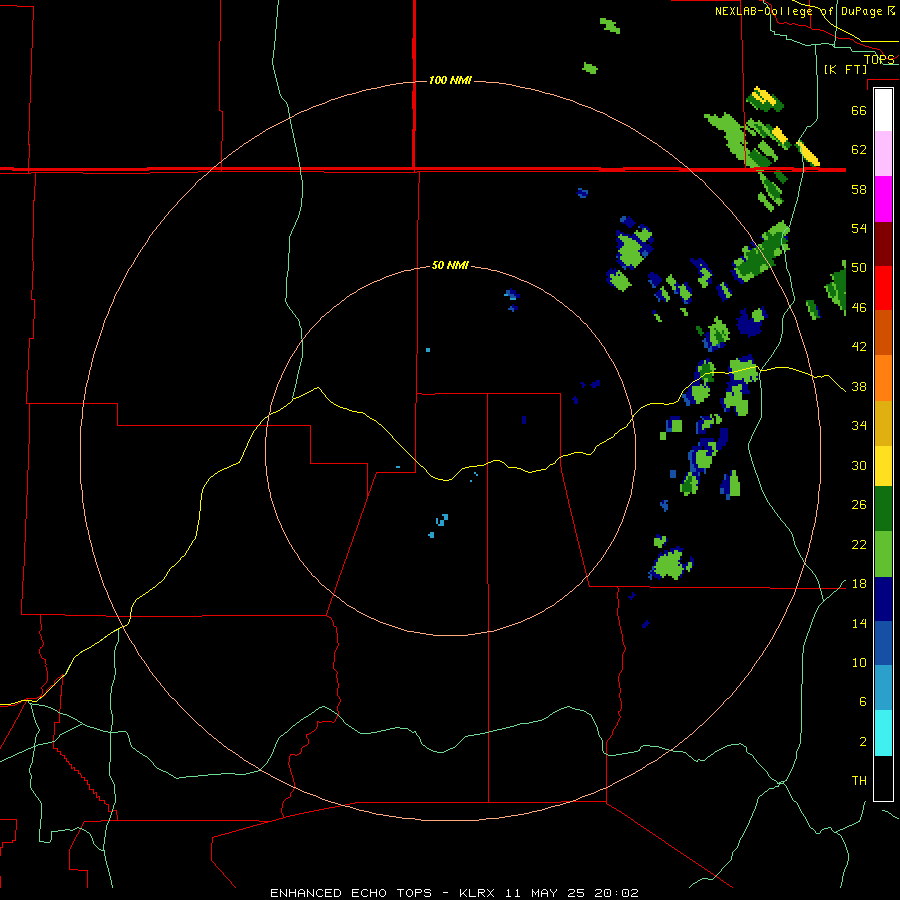This screenshot has height=900, width=900.
Task: Click the yellow 34 kft swatch
Action: tap(883, 466)
